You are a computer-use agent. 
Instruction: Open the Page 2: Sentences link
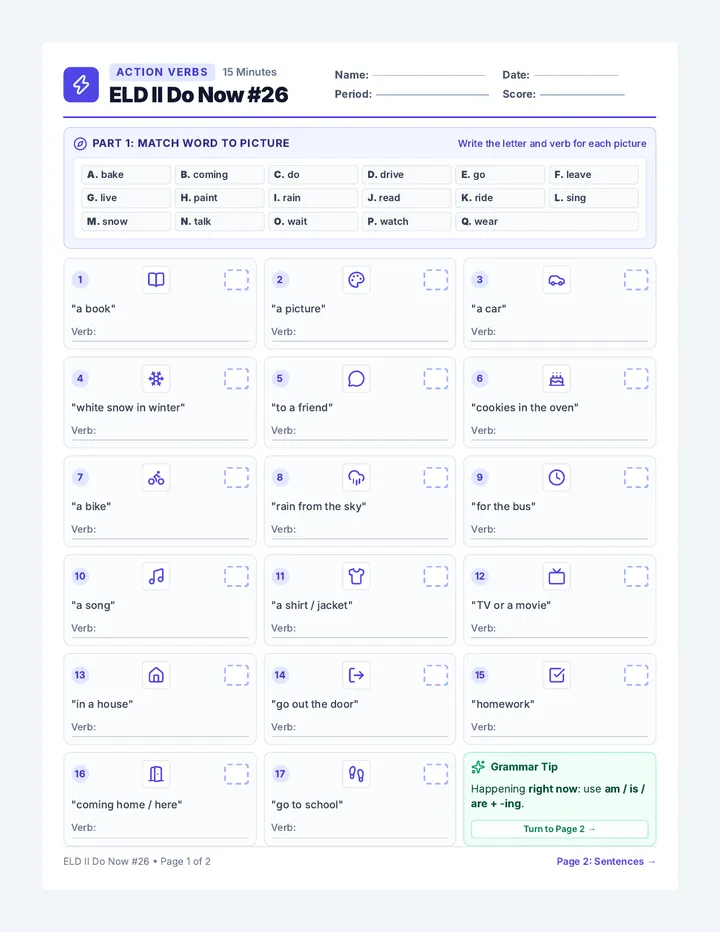(x=606, y=861)
